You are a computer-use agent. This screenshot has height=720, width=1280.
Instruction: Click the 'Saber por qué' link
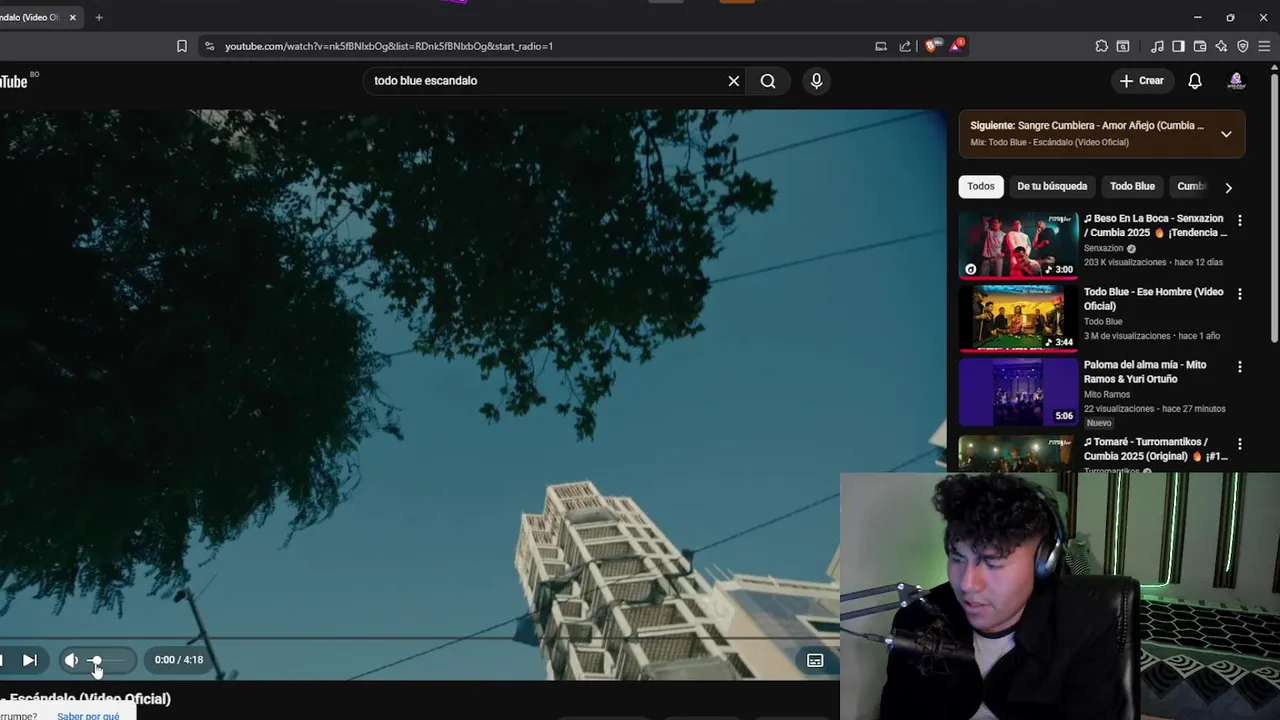88,716
